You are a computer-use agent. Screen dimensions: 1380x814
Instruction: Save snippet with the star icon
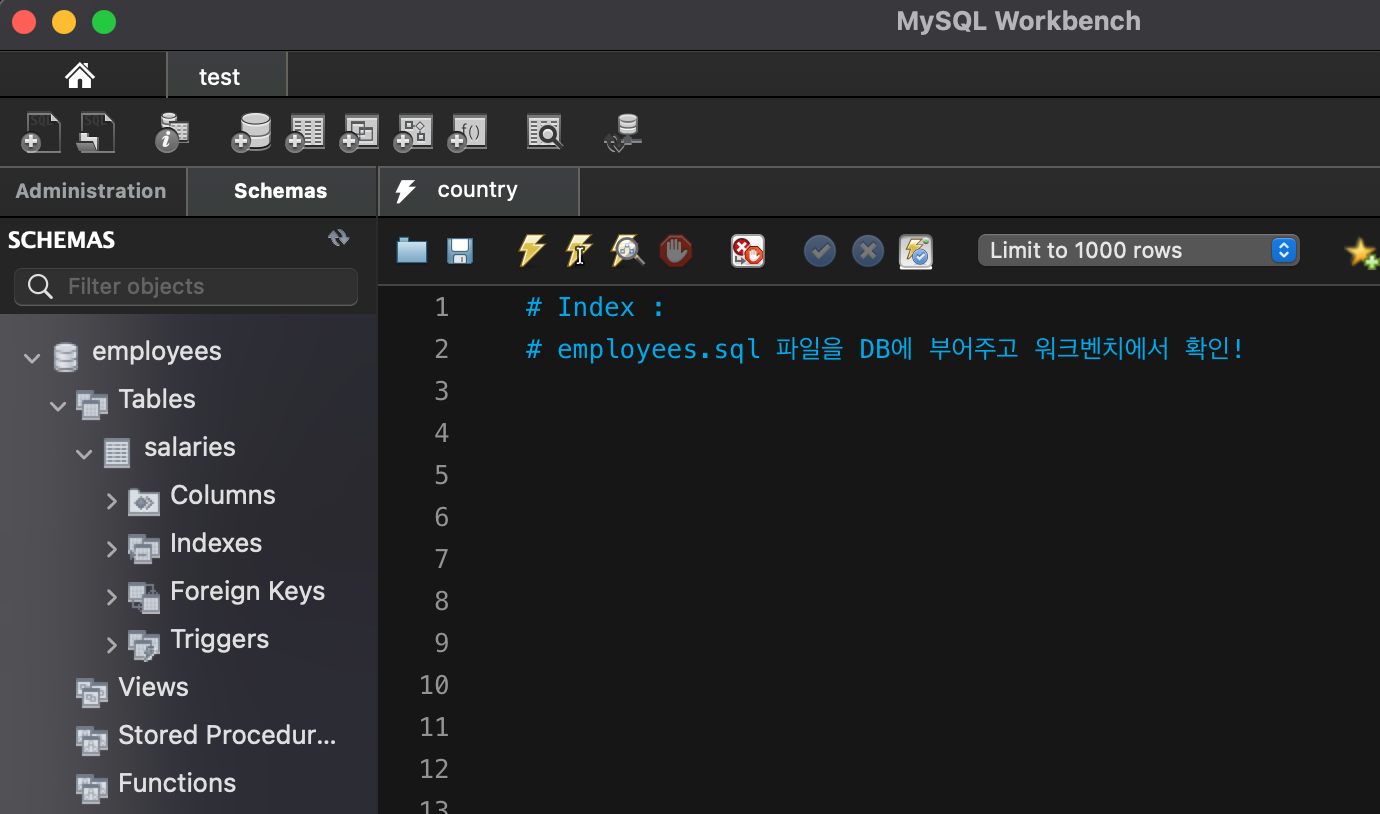pos(1361,251)
